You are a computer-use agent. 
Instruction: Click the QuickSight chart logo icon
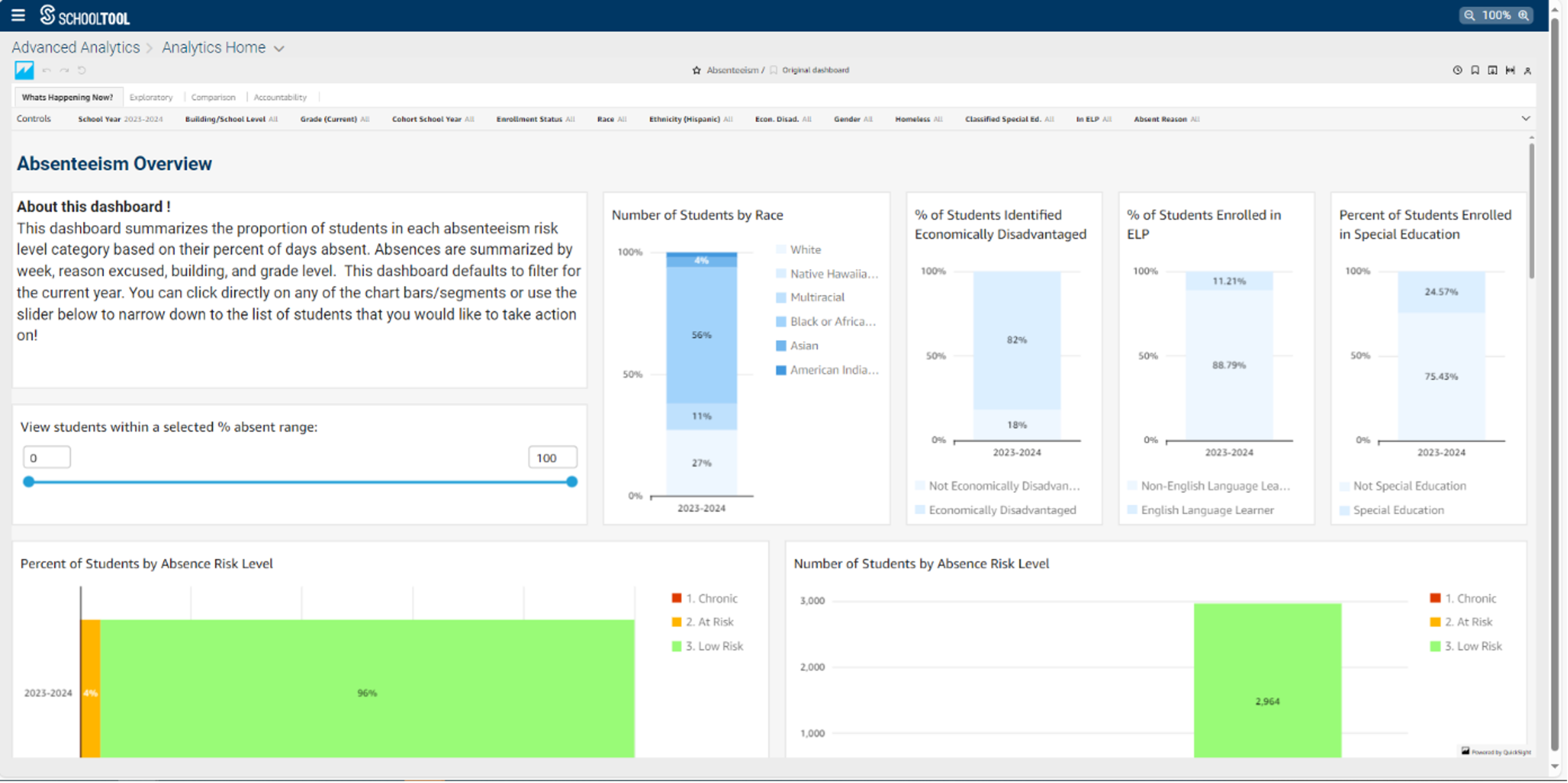coord(24,70)
